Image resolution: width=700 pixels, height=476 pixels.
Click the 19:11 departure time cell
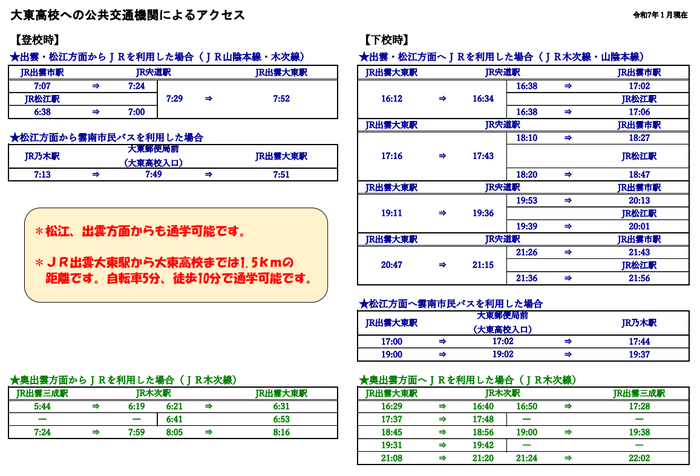[x=392, y=213]
